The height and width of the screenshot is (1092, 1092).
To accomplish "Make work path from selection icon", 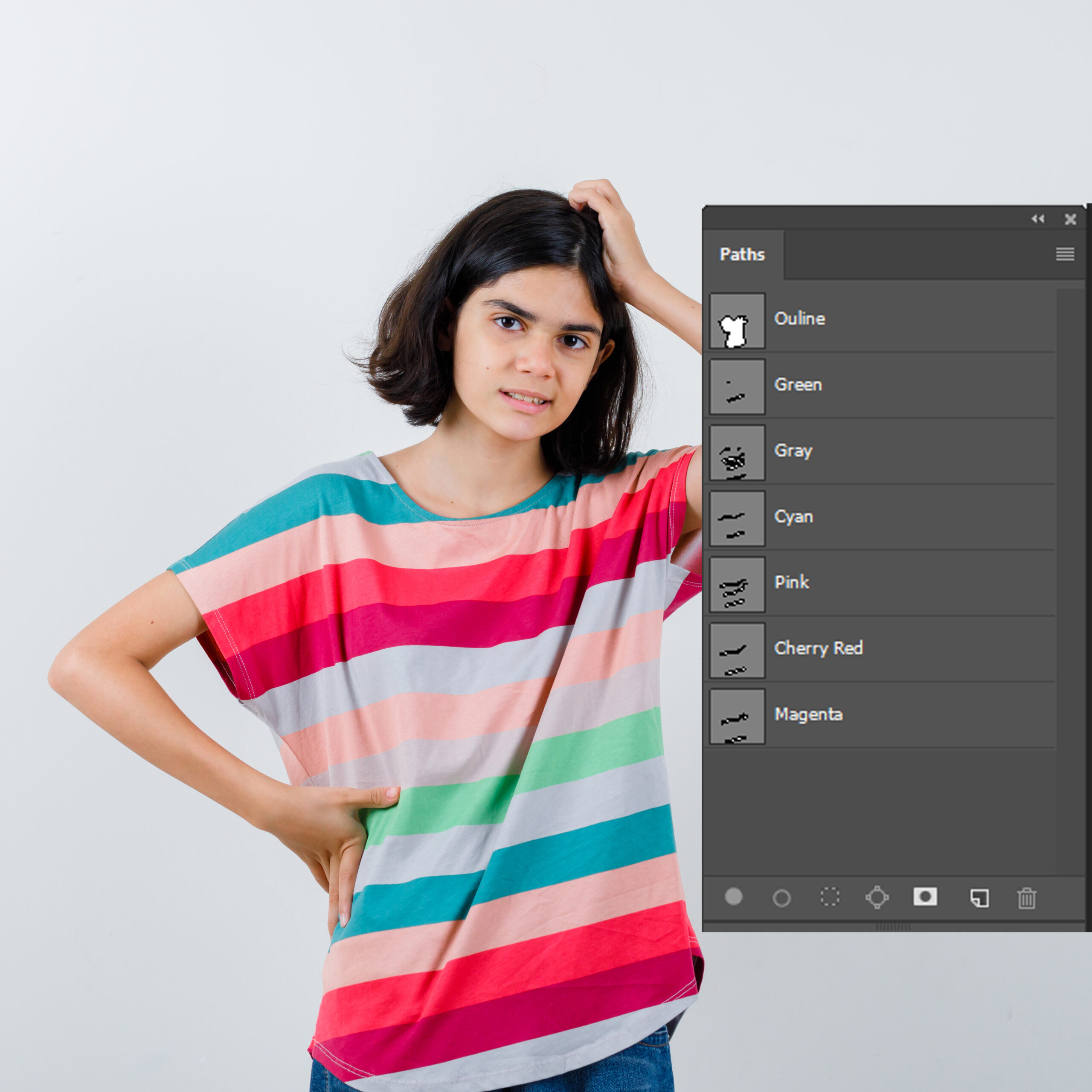I will [877, 897].
